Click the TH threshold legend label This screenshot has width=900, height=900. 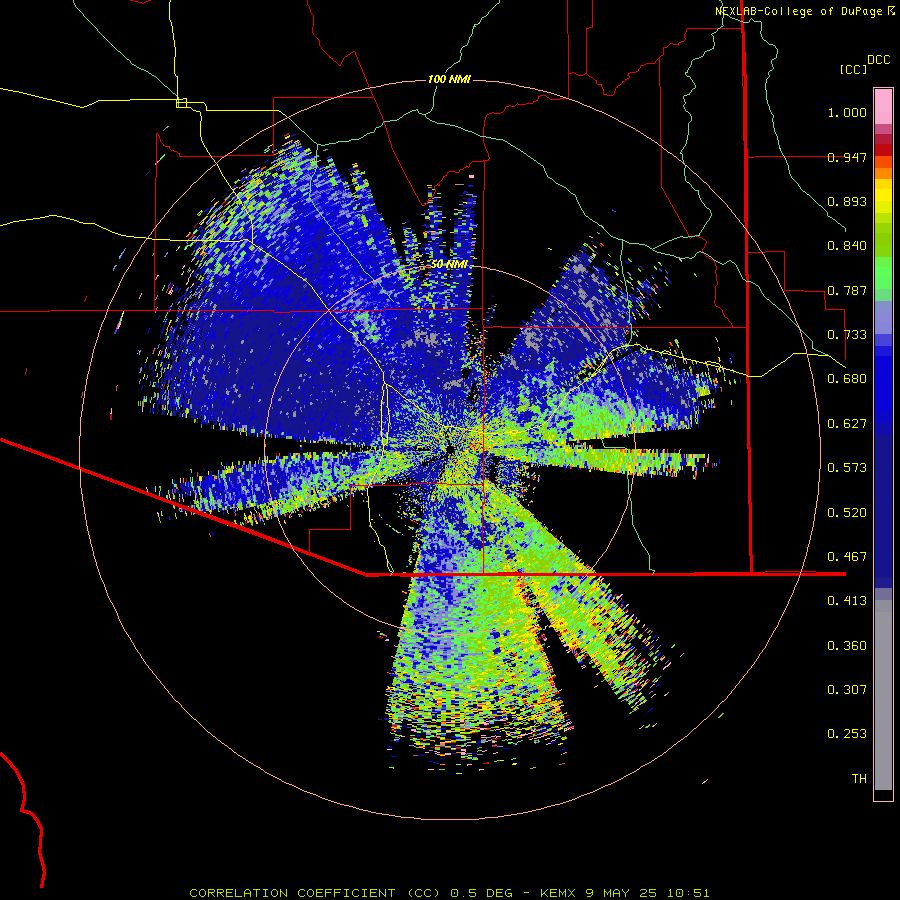point(859,779)
